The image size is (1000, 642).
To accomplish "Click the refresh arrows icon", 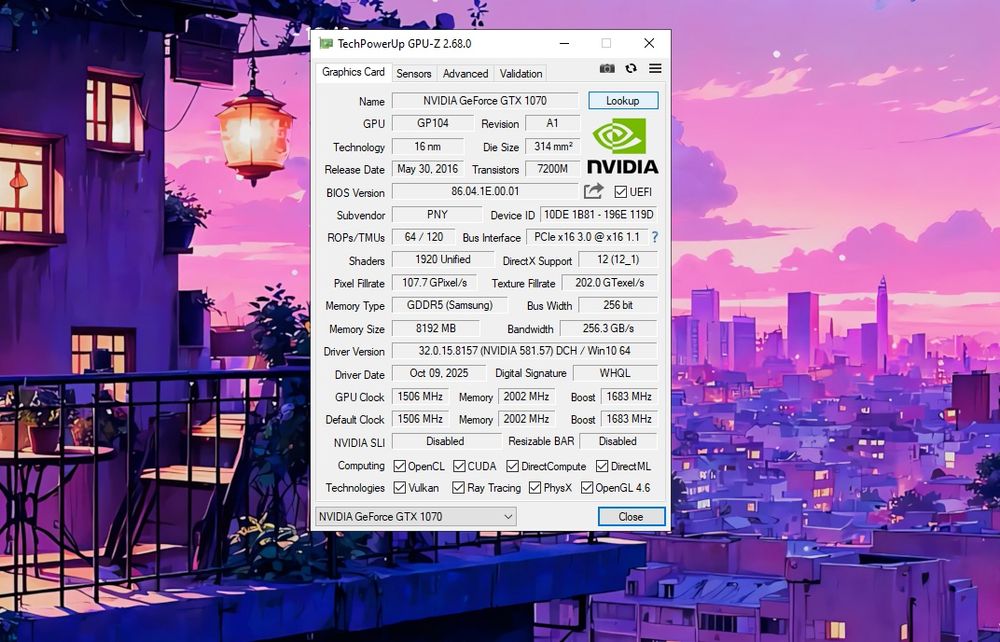I will [631, 68].
